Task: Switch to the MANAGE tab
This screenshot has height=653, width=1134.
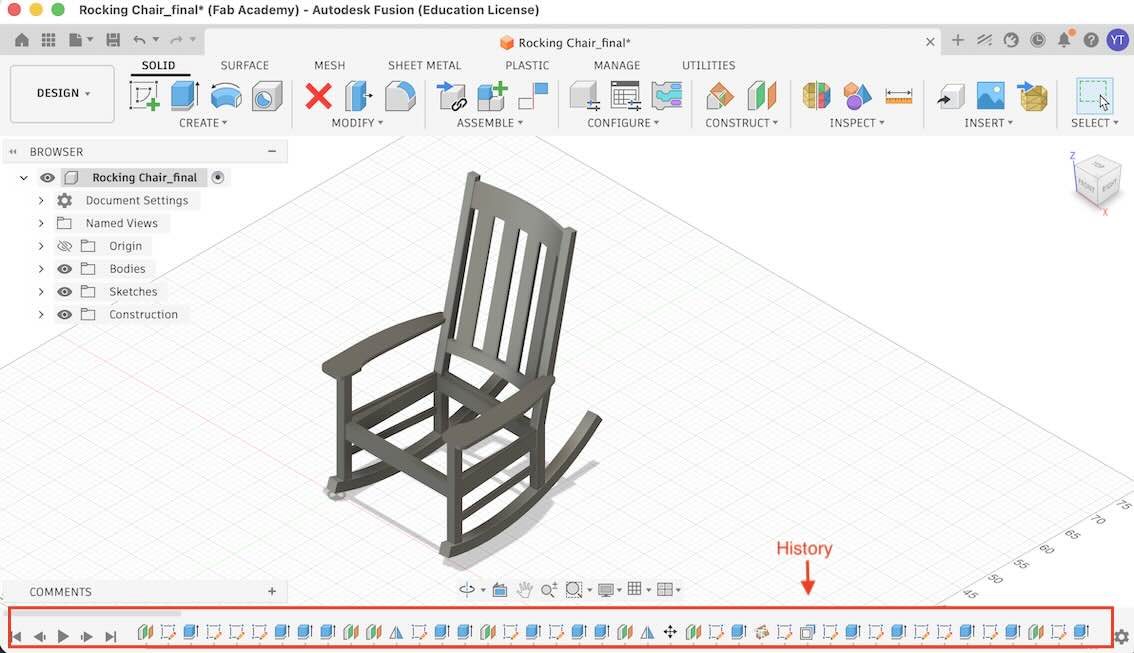Action: tap(617, 65)
